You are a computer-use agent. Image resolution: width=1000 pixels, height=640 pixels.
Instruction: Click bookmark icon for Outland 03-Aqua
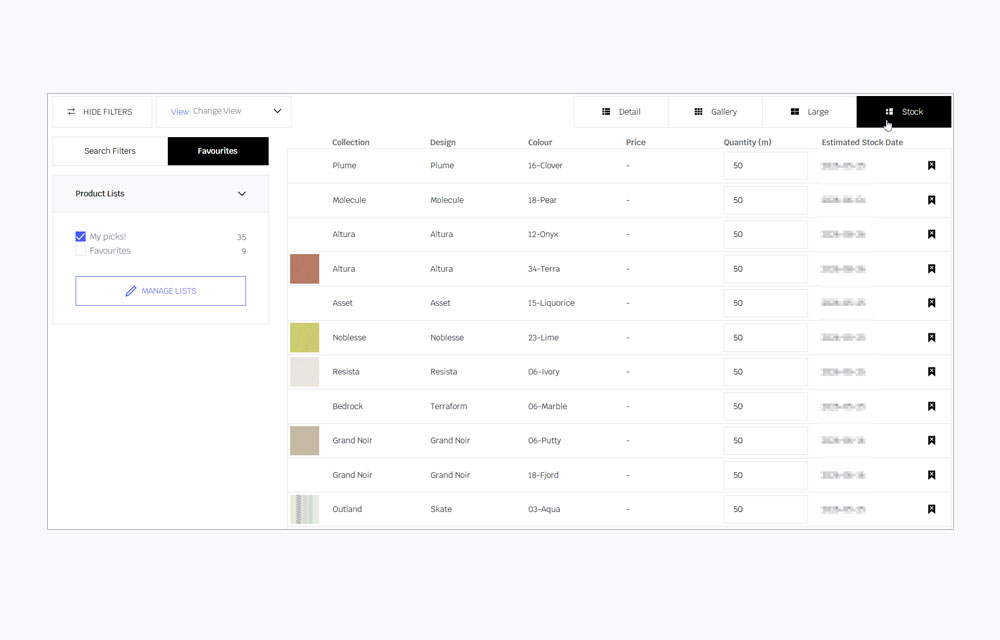coord(931,509)
